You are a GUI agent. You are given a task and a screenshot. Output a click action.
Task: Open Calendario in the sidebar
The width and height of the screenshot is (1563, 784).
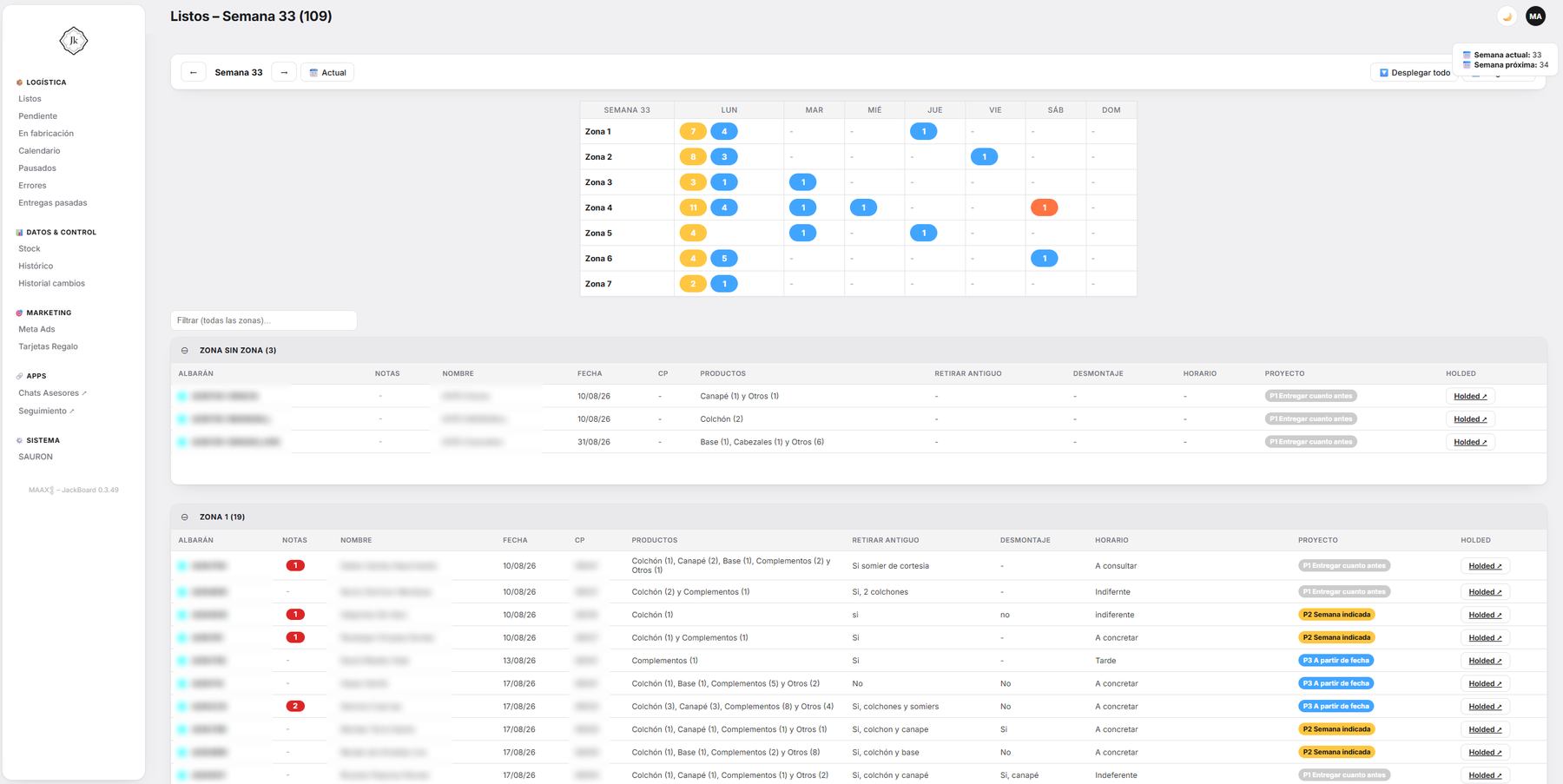39,151
